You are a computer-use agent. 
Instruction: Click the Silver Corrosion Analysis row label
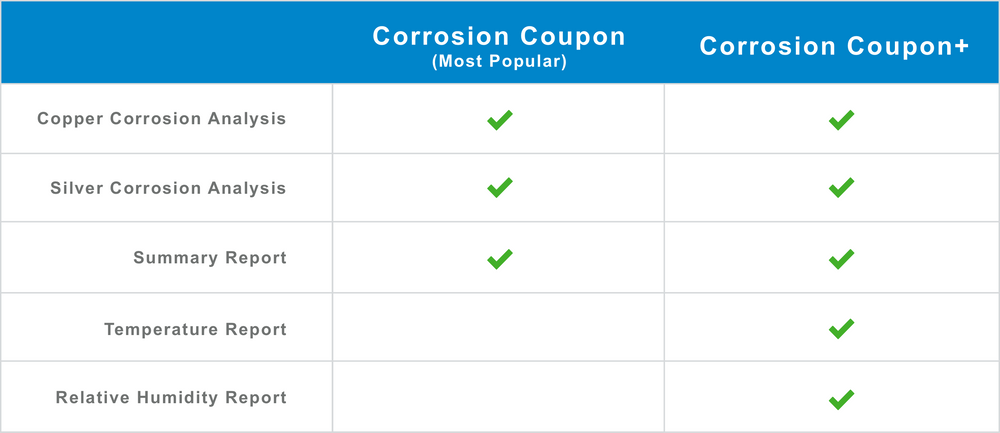pos(168,188)
